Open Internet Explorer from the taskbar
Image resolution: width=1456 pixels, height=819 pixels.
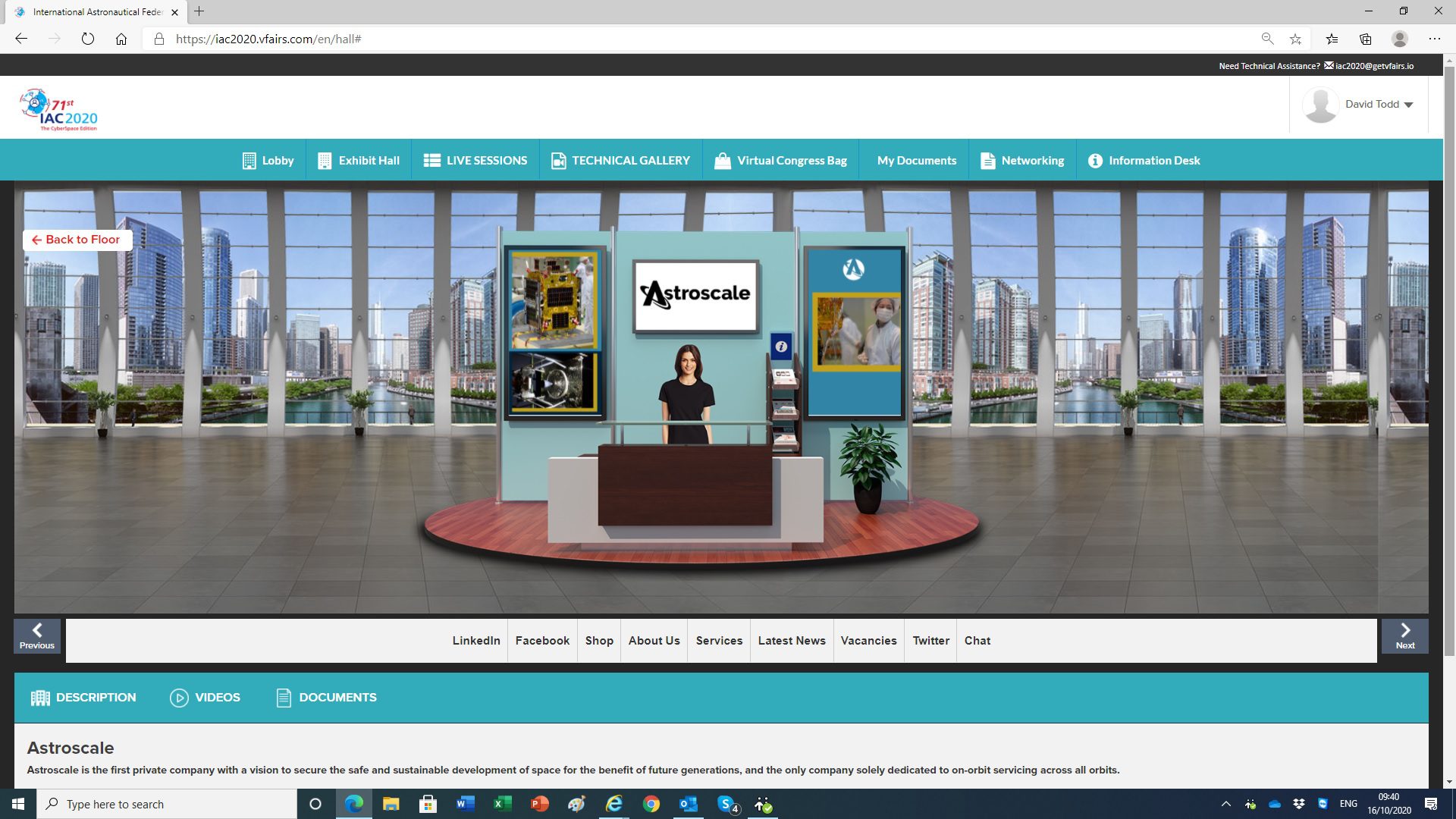pyautogui.click(x=613, y=804)
